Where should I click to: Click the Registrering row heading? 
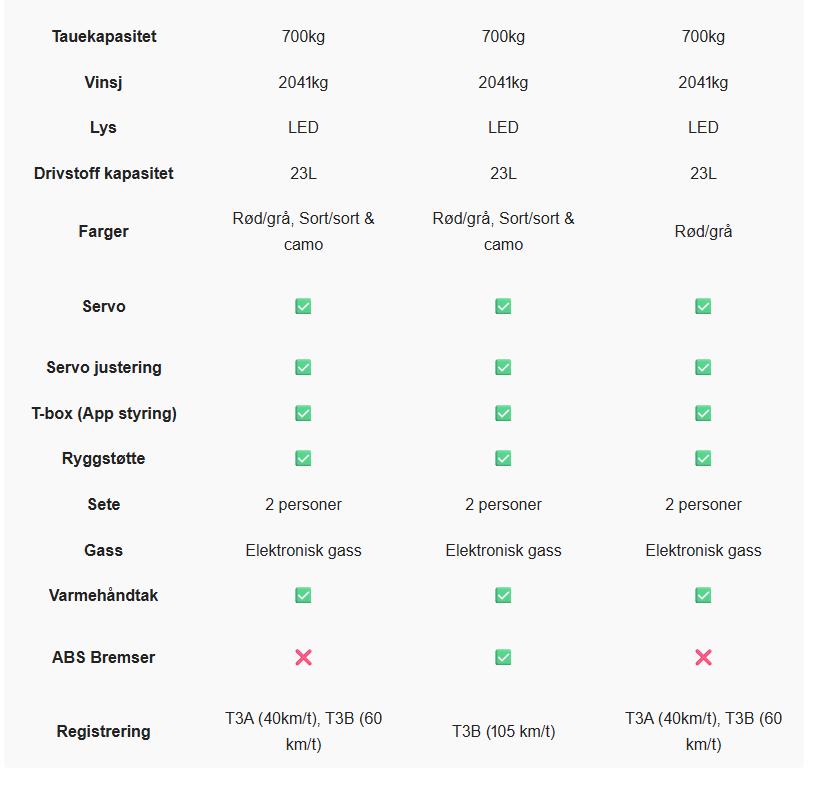tap(104, 731)
